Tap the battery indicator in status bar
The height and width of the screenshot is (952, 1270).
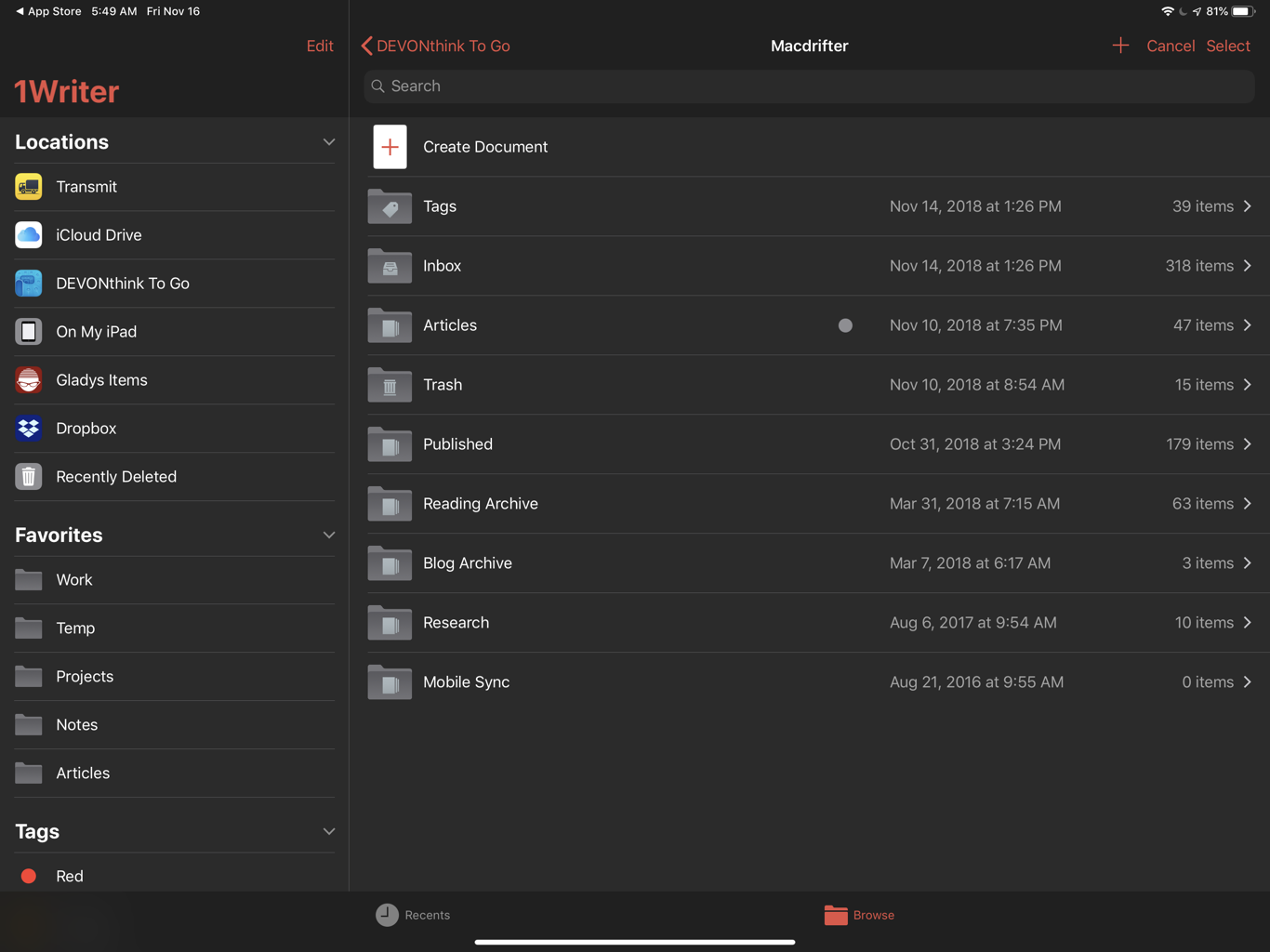pyautogui.click(x=1243, y=11)
